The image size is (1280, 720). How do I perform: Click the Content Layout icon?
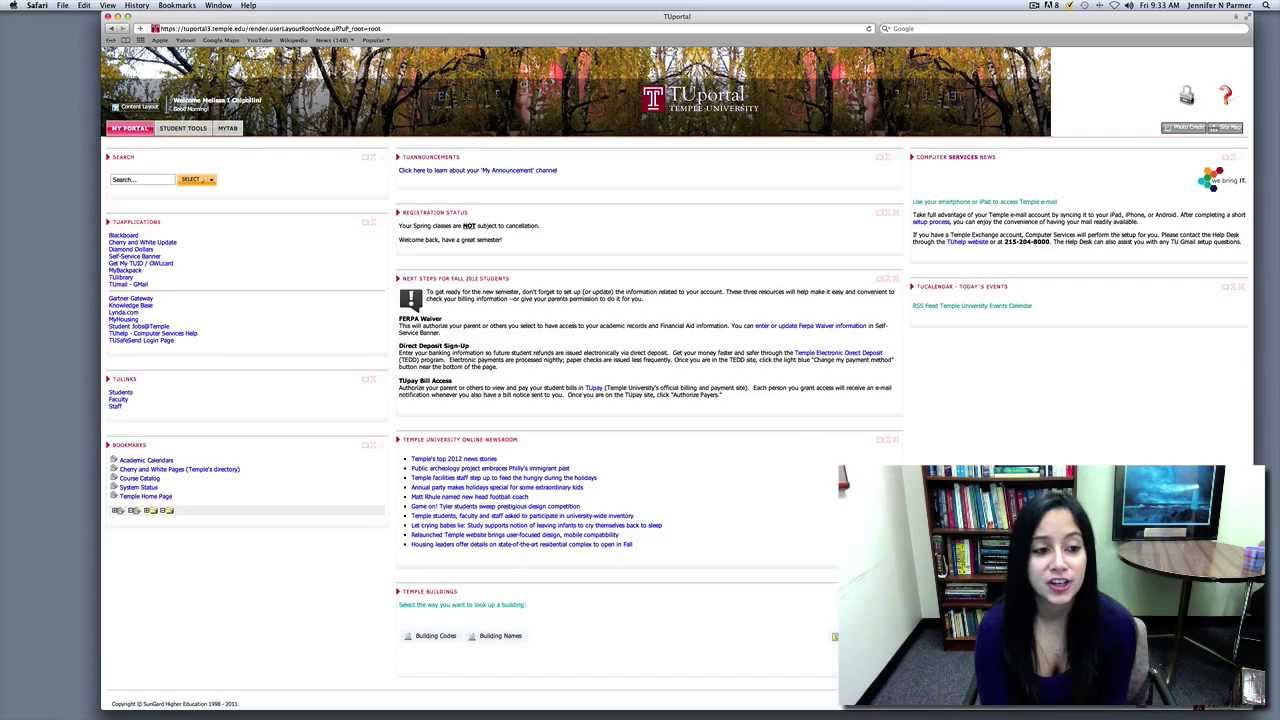pyautogui.click(x=115, y=107)
